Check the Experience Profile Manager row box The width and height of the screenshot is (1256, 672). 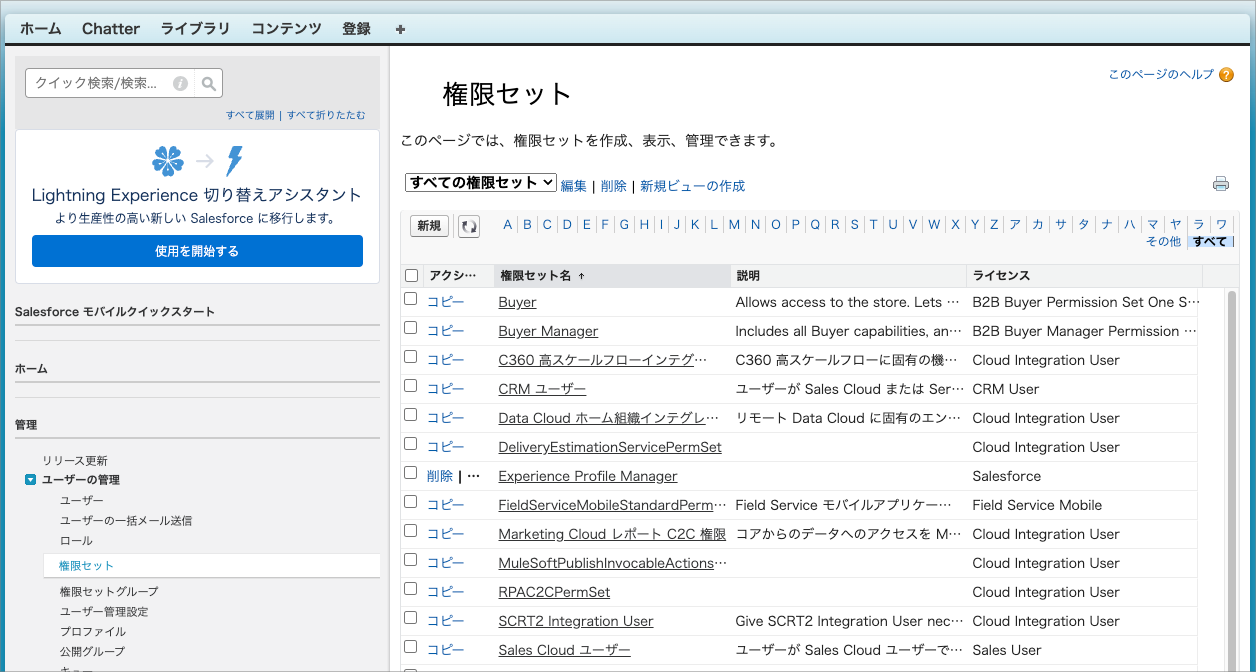click(410, 473)
